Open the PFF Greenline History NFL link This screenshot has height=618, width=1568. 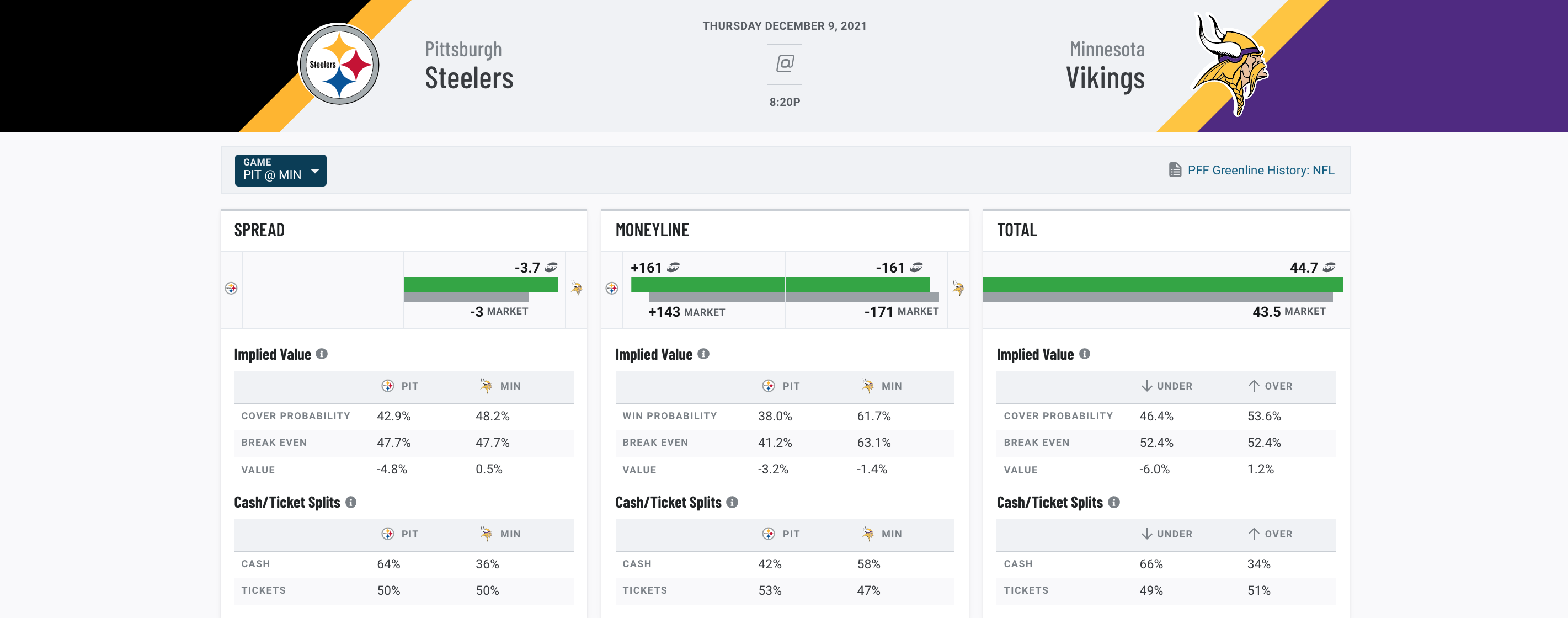(1255, 169)
